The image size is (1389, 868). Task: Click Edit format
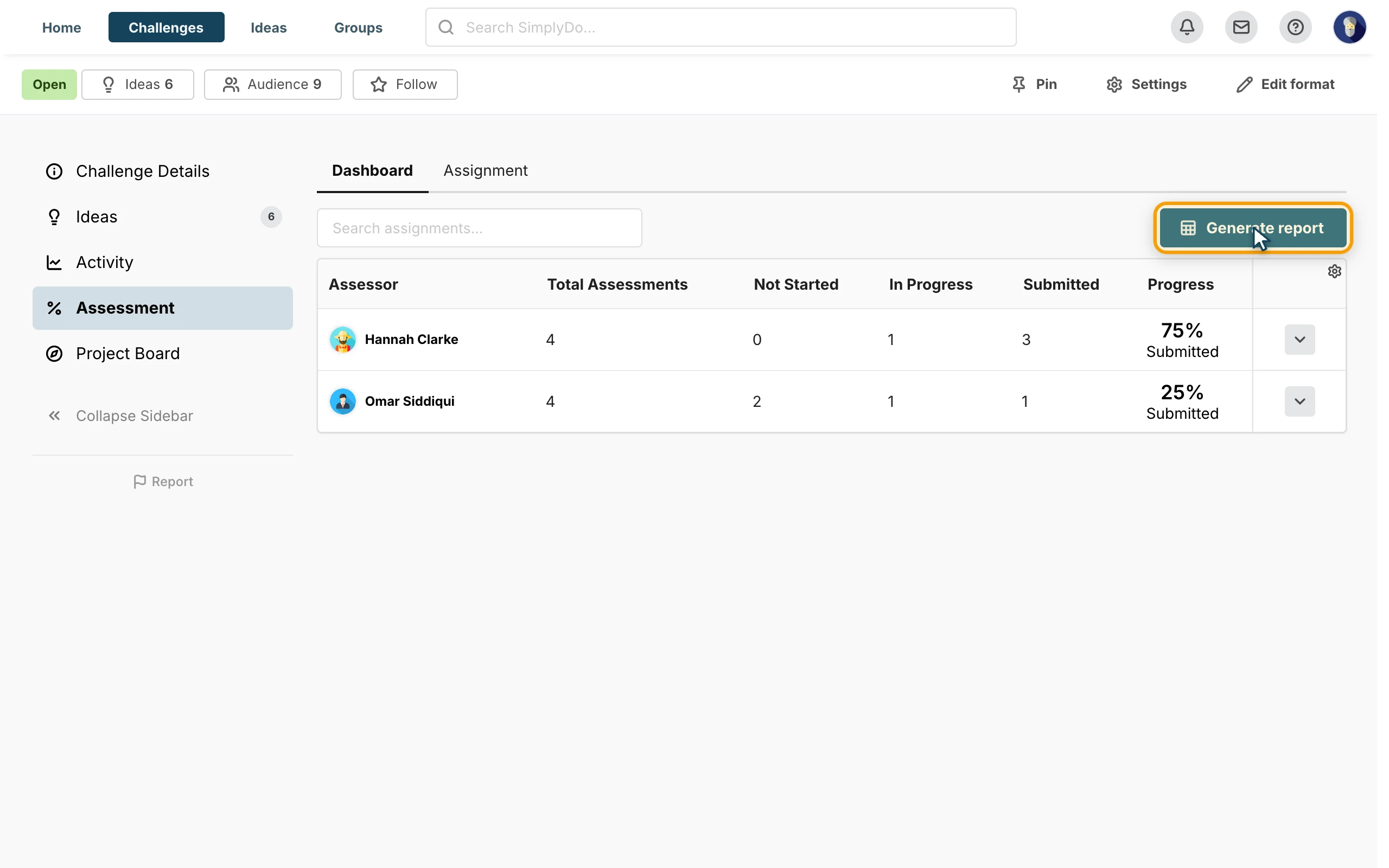coord(1285,85)
